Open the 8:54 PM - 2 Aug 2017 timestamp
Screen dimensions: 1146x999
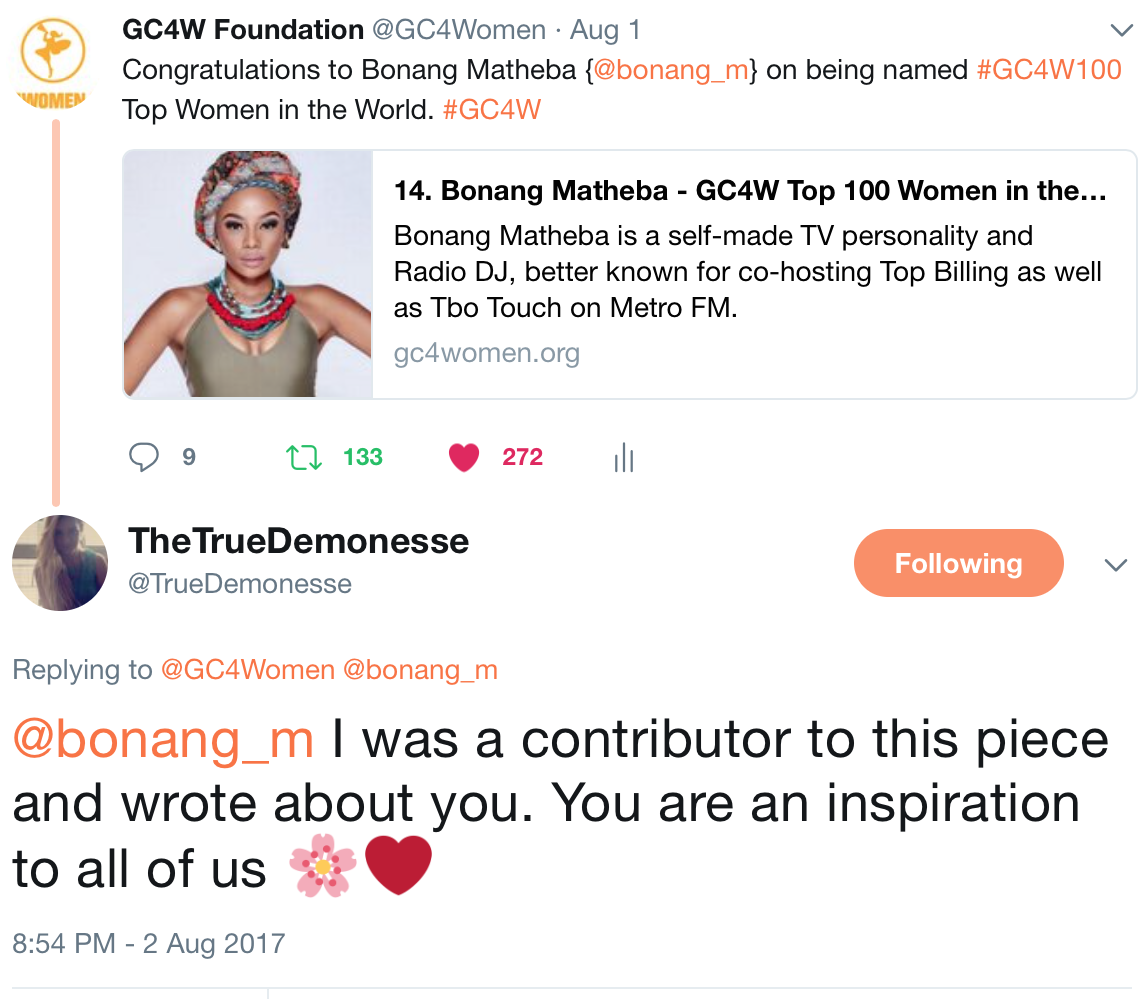(x=149, y=943)
